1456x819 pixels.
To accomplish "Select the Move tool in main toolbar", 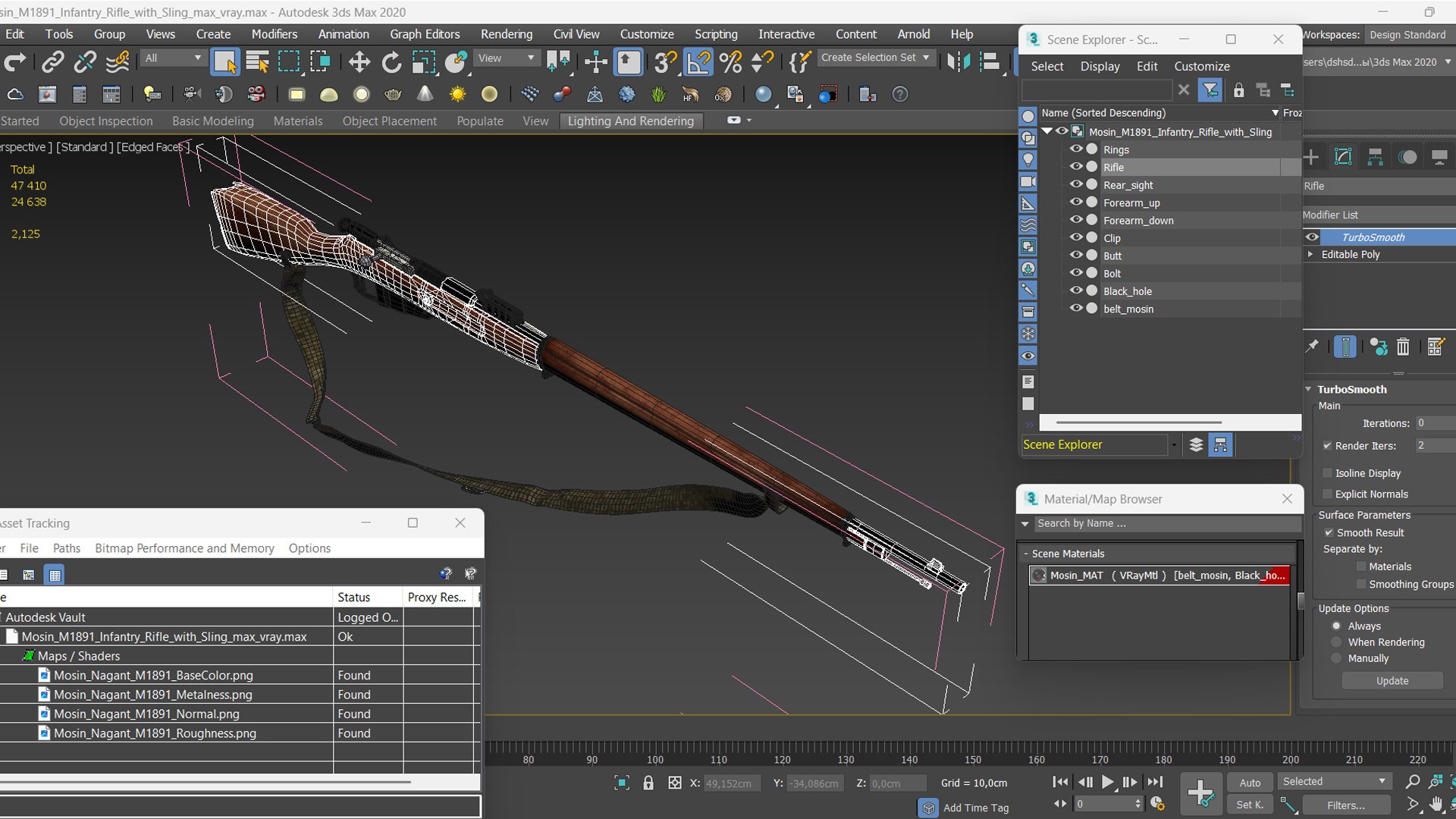I will pyautogui.click(x=359, y=62).
